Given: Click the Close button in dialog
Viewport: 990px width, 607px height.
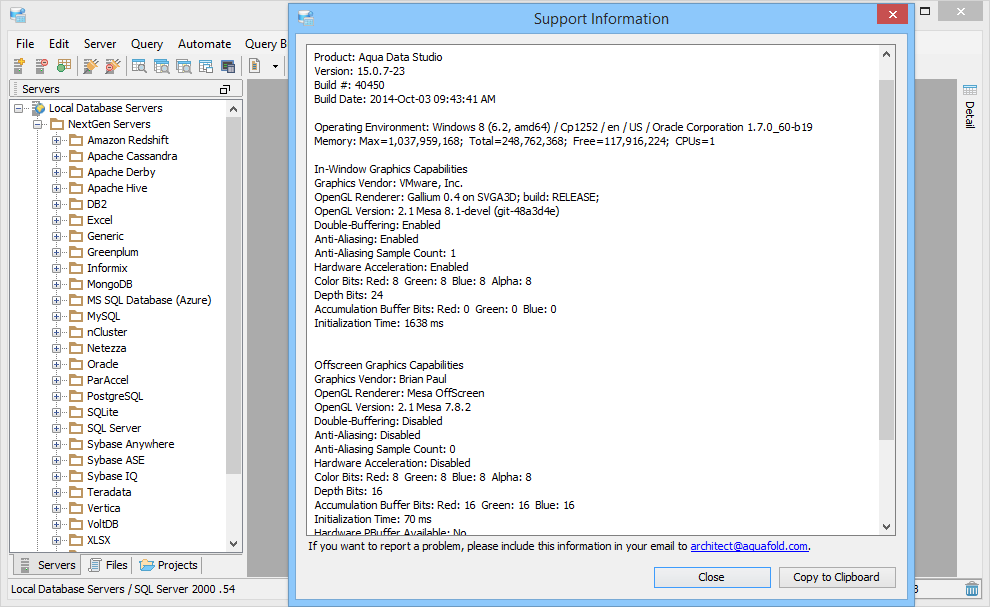Looking at the screenshot, I should [712, 577].
